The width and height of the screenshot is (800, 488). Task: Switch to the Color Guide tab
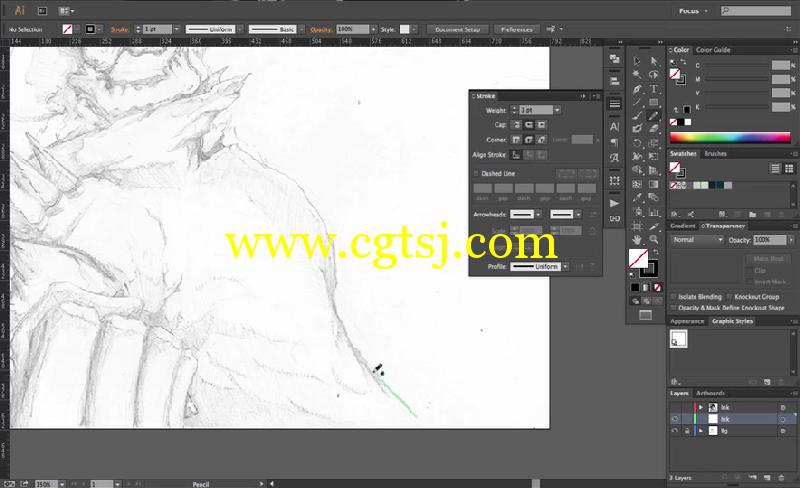(x=713, y=50)
